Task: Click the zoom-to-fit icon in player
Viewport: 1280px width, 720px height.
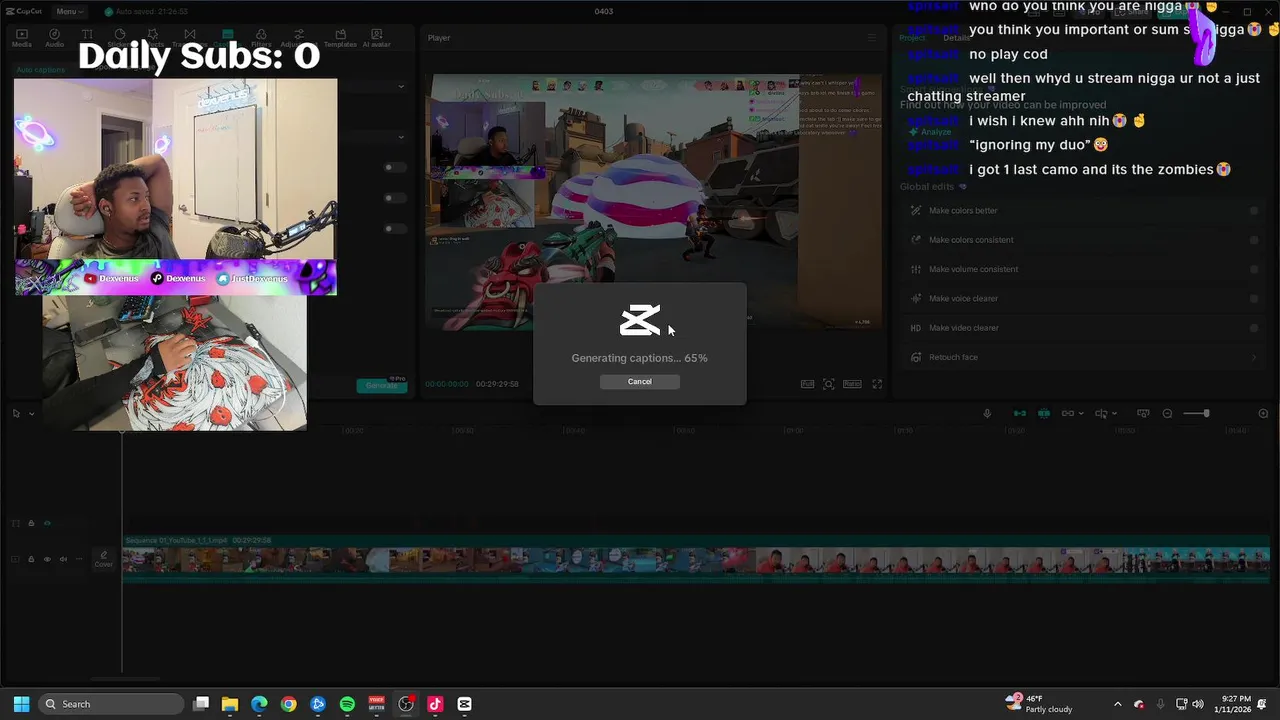Action: [829, 384]
